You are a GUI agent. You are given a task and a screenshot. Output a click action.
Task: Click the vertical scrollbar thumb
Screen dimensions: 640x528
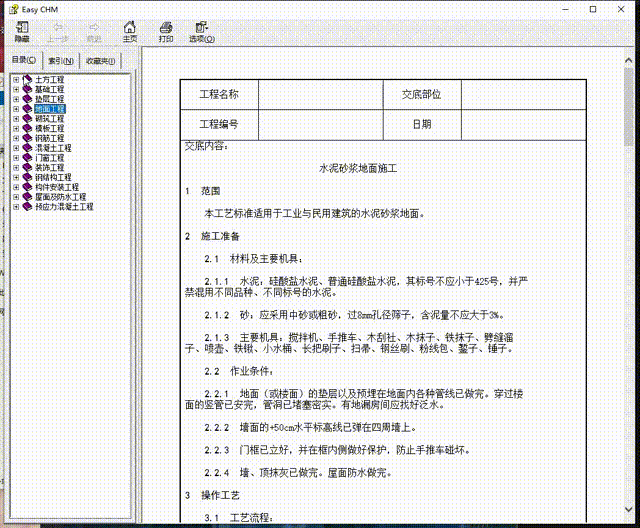coord(629,107)
